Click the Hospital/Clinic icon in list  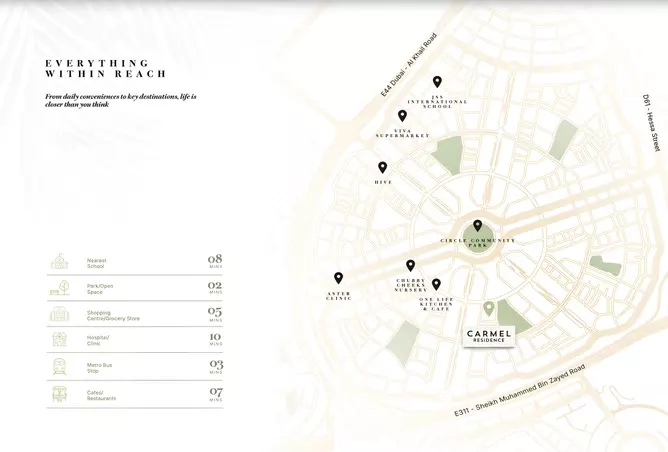(60, 340)
